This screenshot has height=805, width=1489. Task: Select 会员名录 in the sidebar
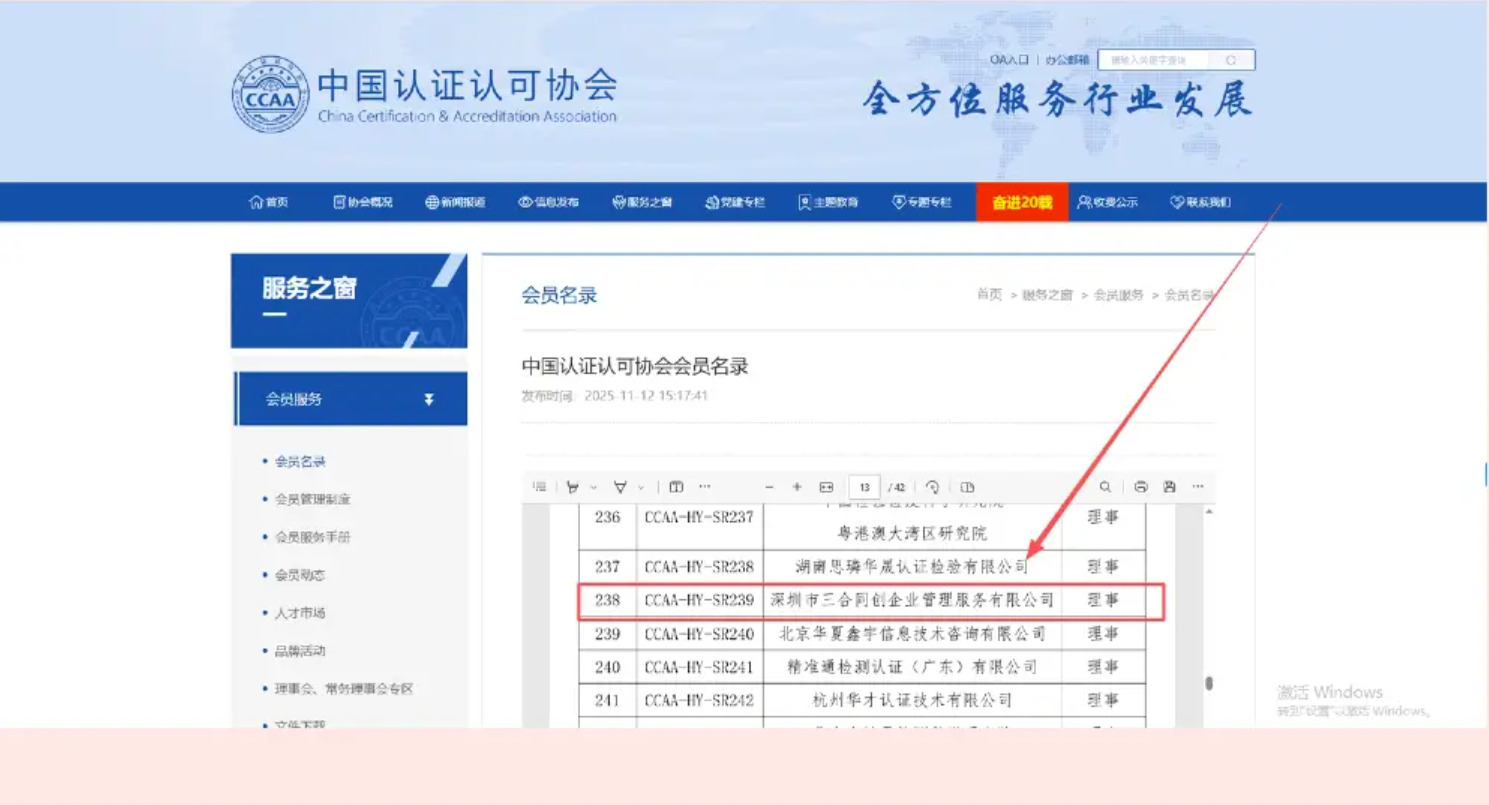point(300,461)
